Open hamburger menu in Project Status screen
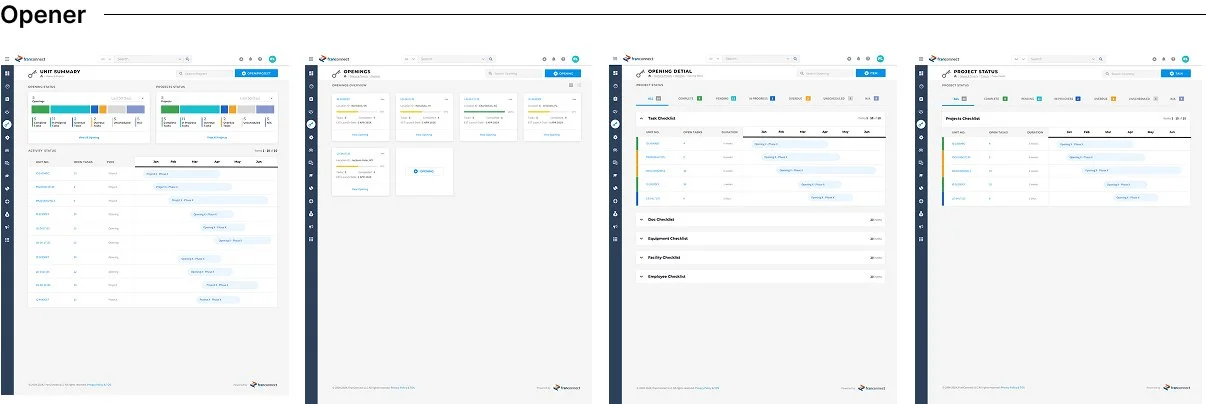 point(921,59)
